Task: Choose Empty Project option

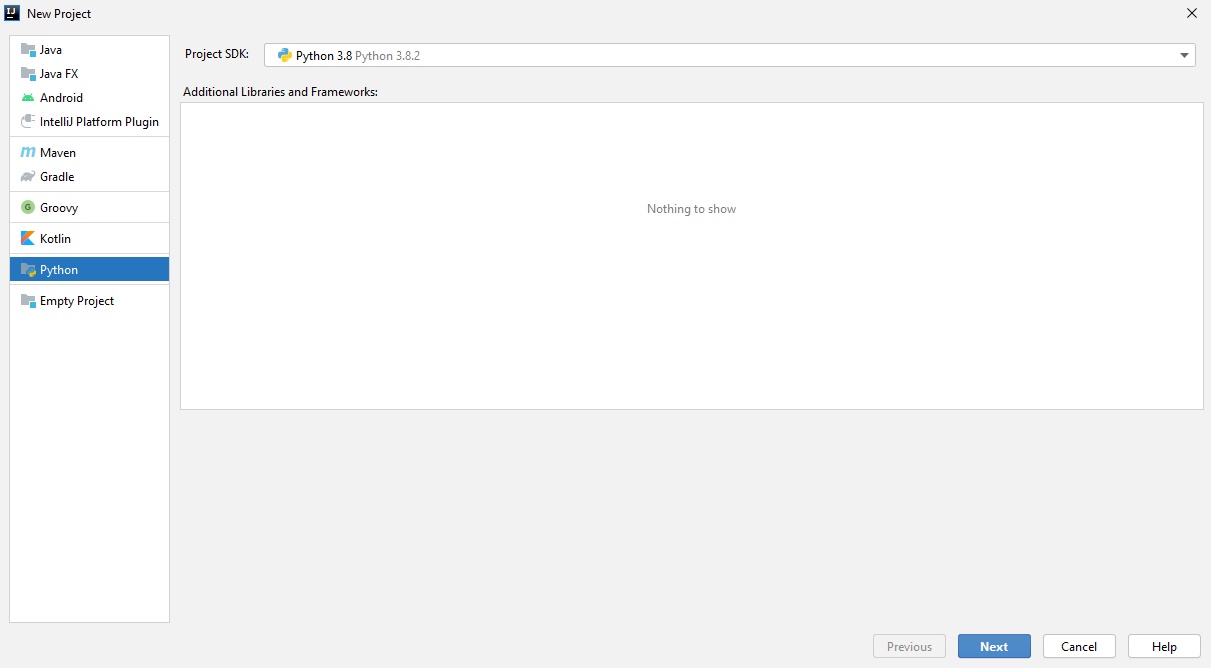Action: 89,300
